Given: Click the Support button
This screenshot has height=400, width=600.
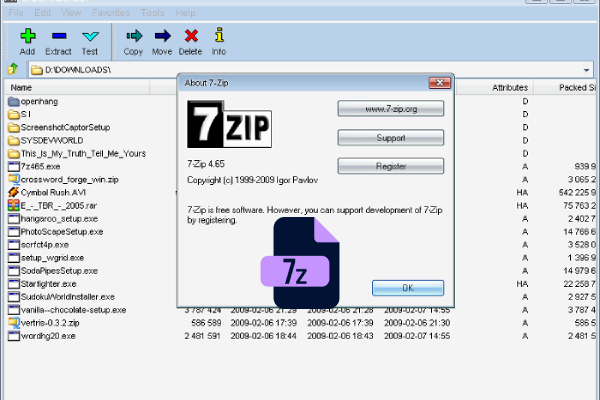Looking at the screenshot, I should click(x=390, y=137).
